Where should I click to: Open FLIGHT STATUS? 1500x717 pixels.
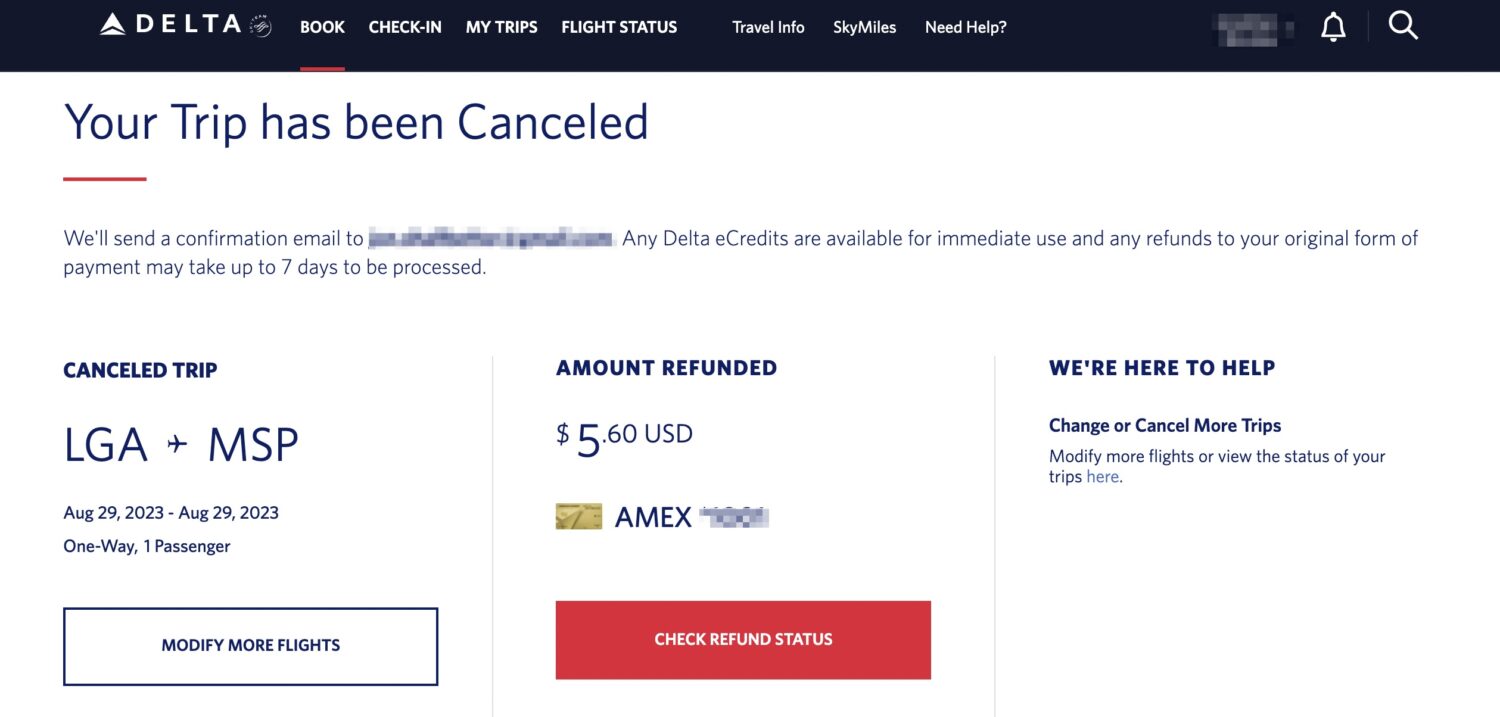coord(619,27)
